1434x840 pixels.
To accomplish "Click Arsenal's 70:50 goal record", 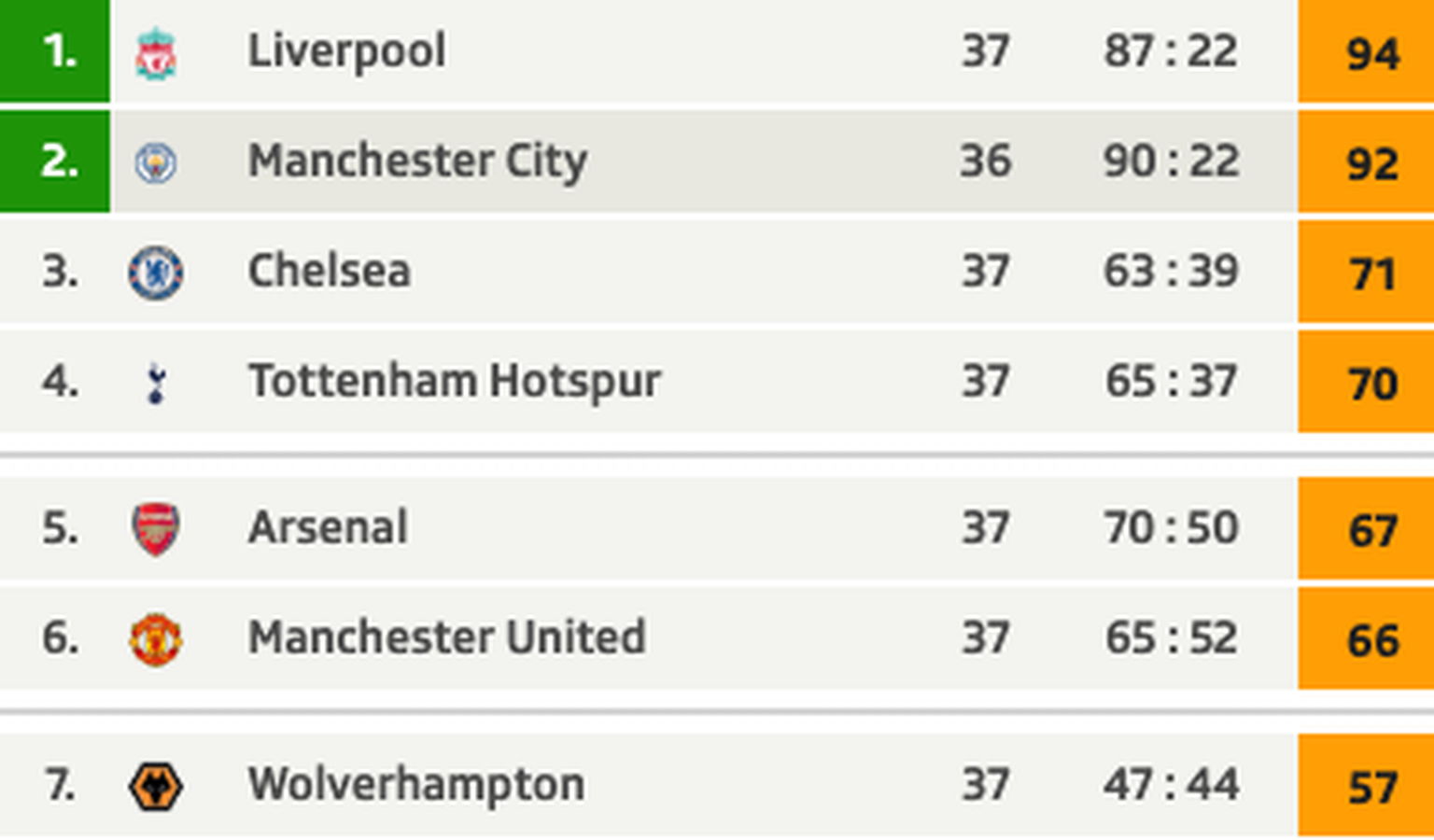I will coord(1172,527).
